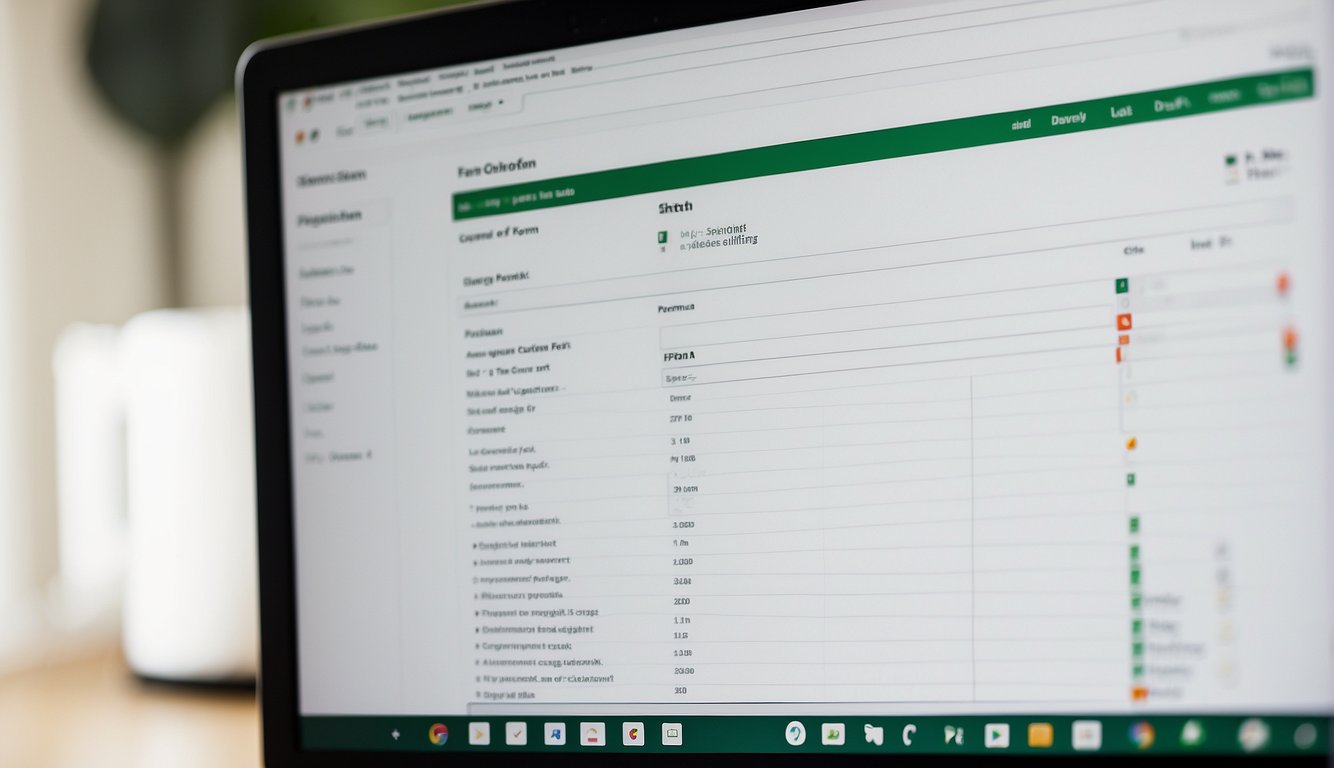Switch to the Davely tab
The image size is (1334, 768).
tap(1068, 119)
